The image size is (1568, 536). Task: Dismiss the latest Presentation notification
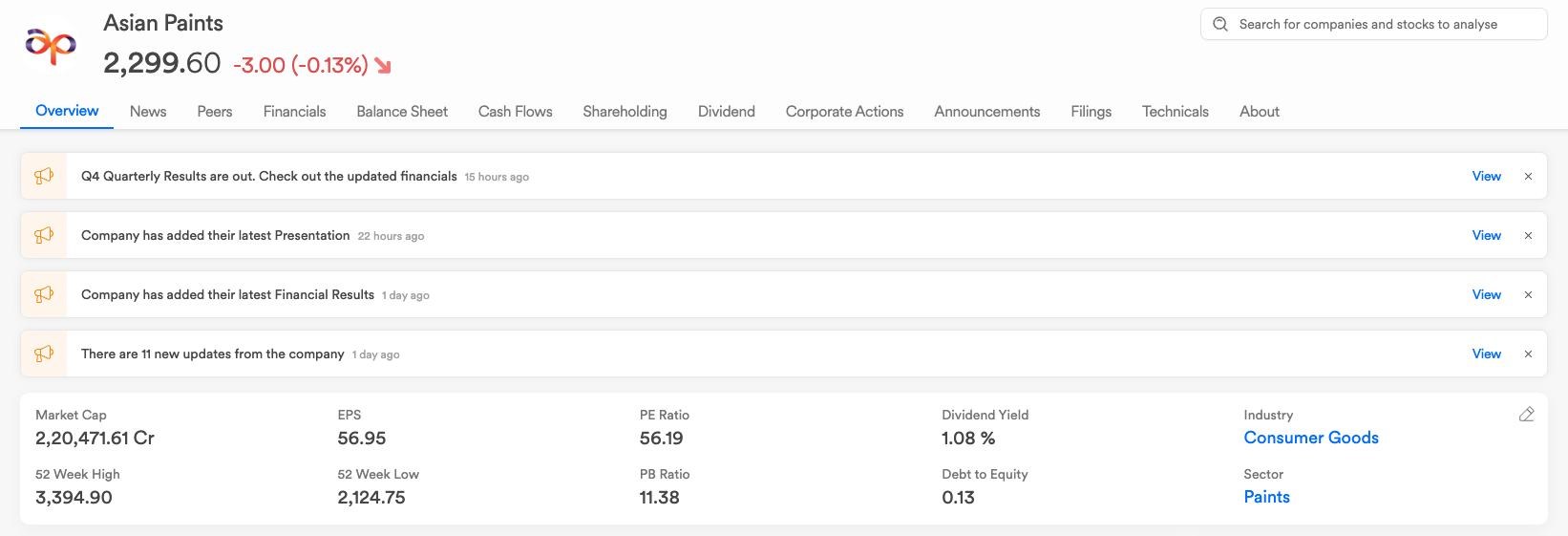(x=1528, y=236)
